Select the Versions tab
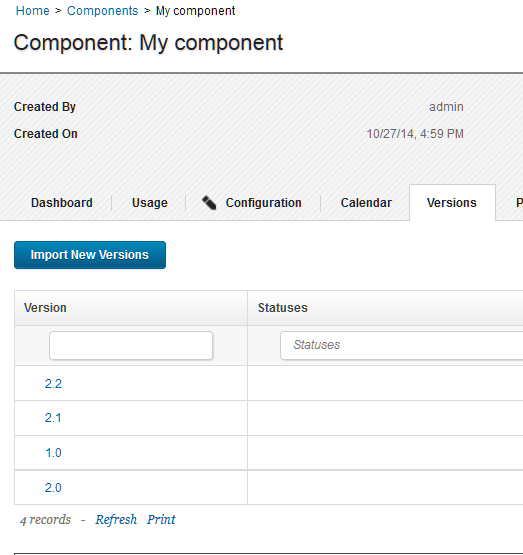 tap(452, 203)
